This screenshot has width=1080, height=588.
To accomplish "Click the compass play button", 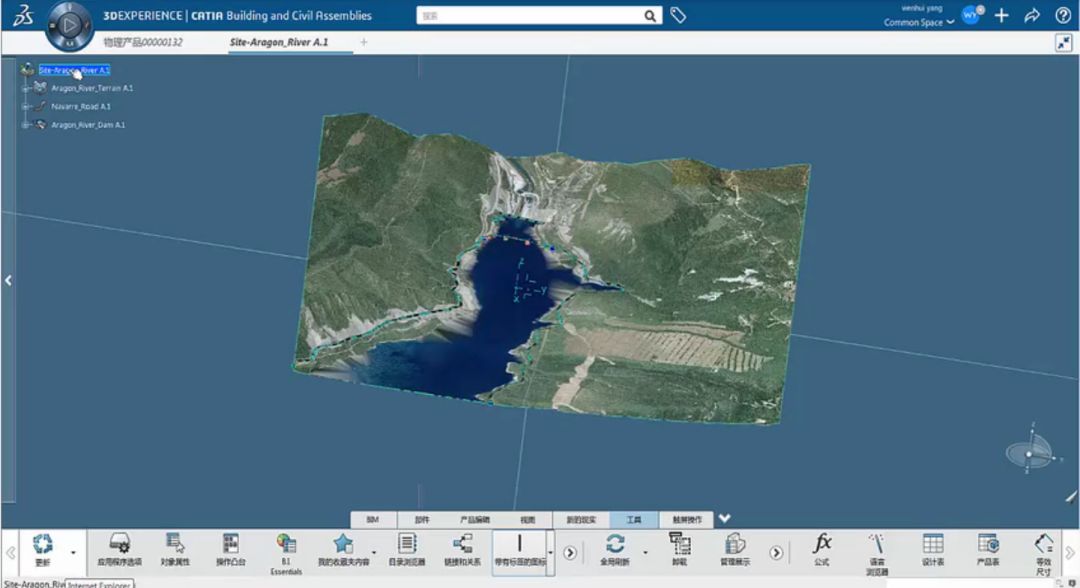I will (x=69, y=23).
